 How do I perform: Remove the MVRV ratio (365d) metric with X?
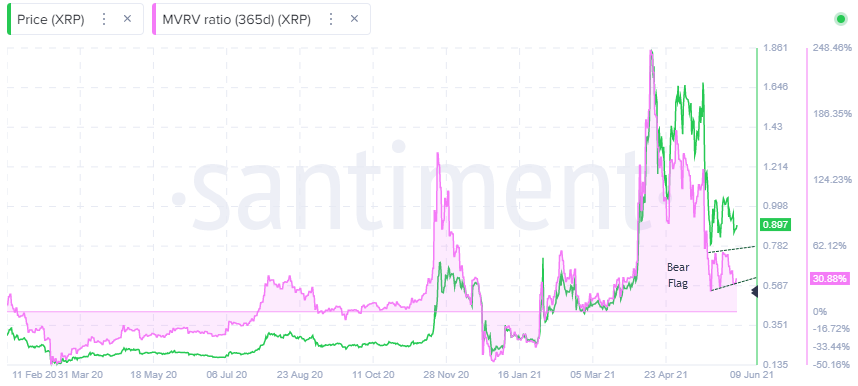[x=354, y=19]
